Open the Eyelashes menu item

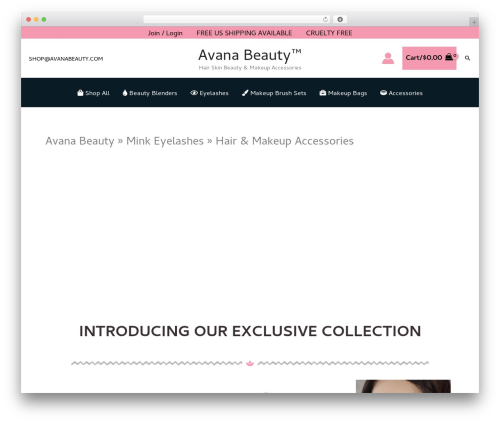pyautogui.click(x=209, y=93)
